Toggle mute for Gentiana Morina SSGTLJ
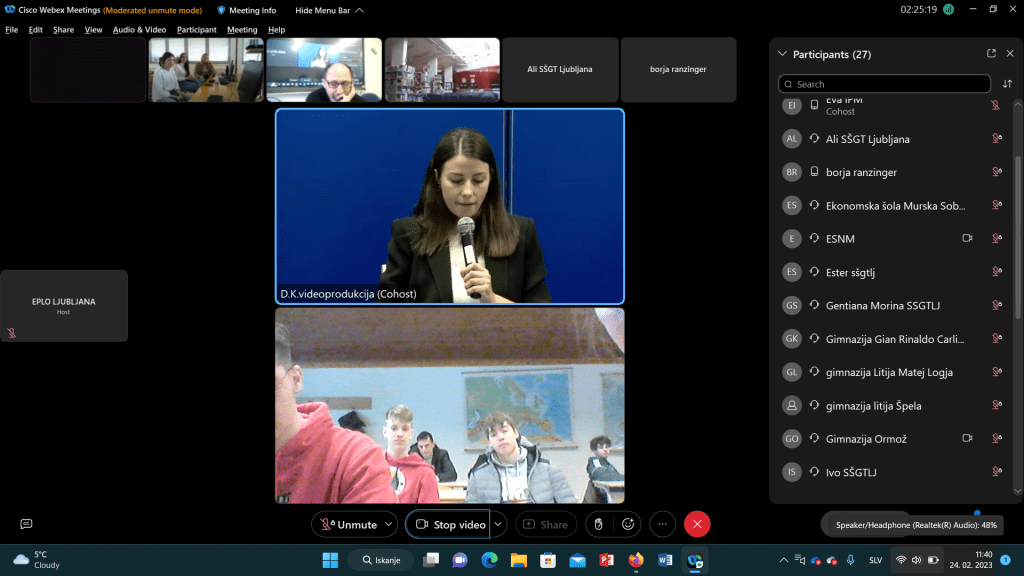1024x576 pixels. click(x=997, y=305)
